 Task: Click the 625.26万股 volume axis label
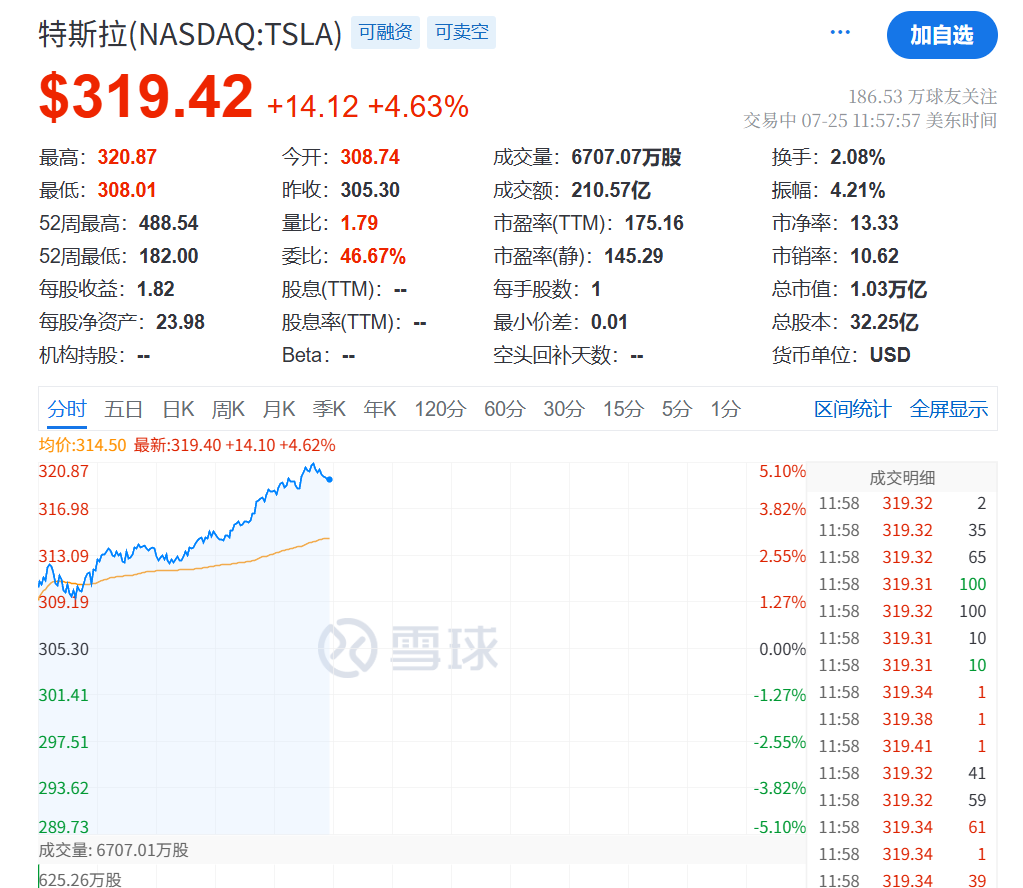(80, 880)
